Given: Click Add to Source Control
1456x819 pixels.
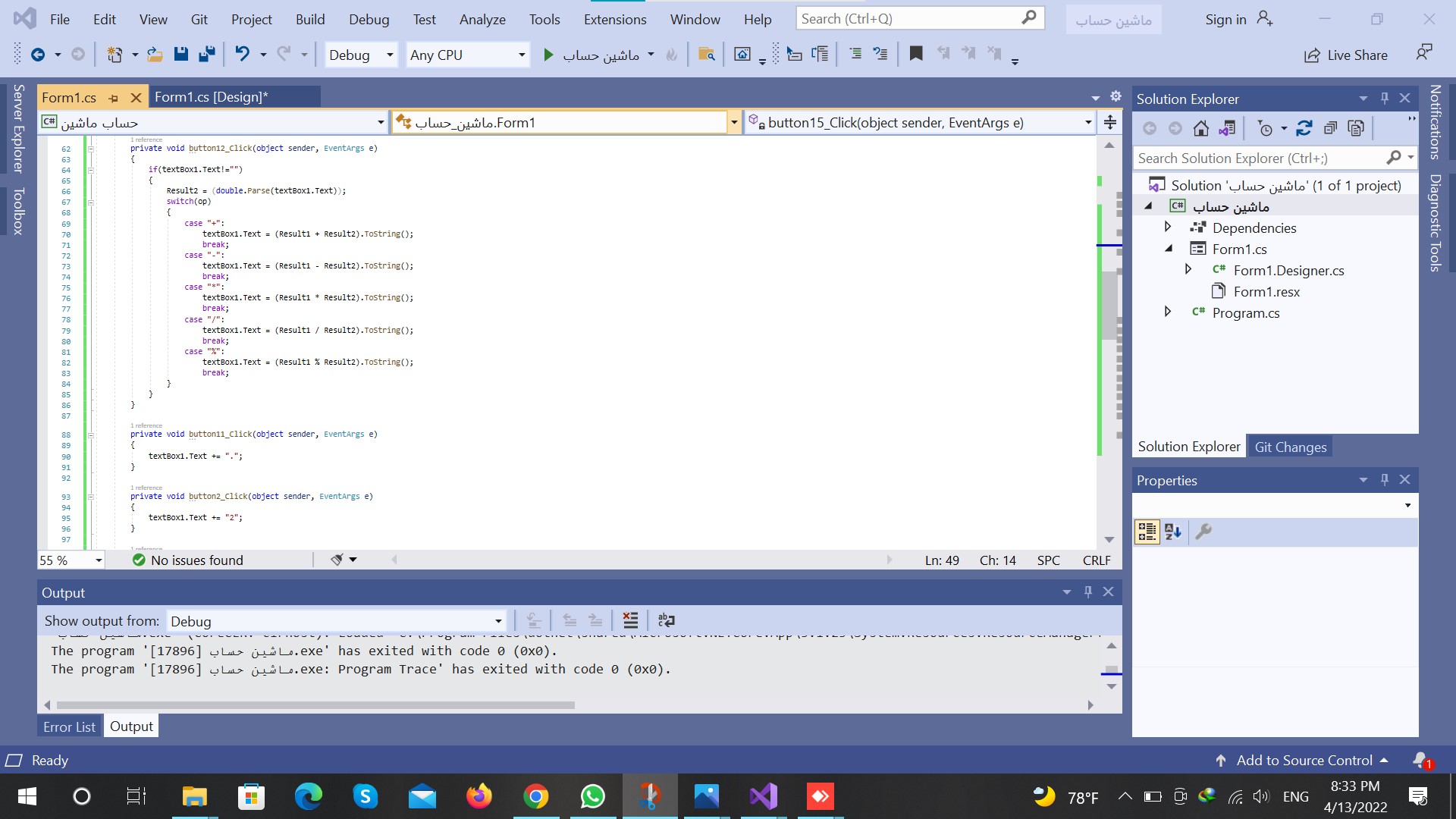Looking at the screenshot, I should click(1304, 760).
